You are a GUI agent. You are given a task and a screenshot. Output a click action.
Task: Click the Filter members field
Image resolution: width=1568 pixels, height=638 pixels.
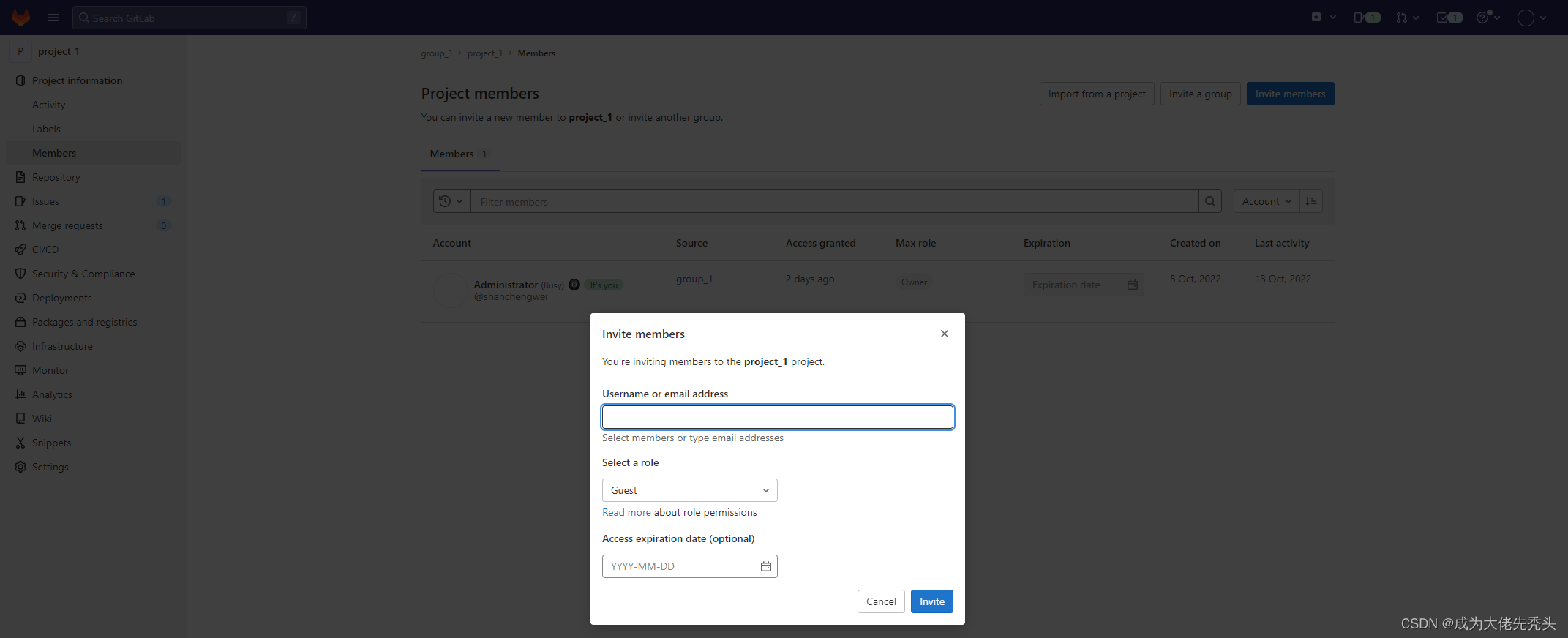click(834, 201)
